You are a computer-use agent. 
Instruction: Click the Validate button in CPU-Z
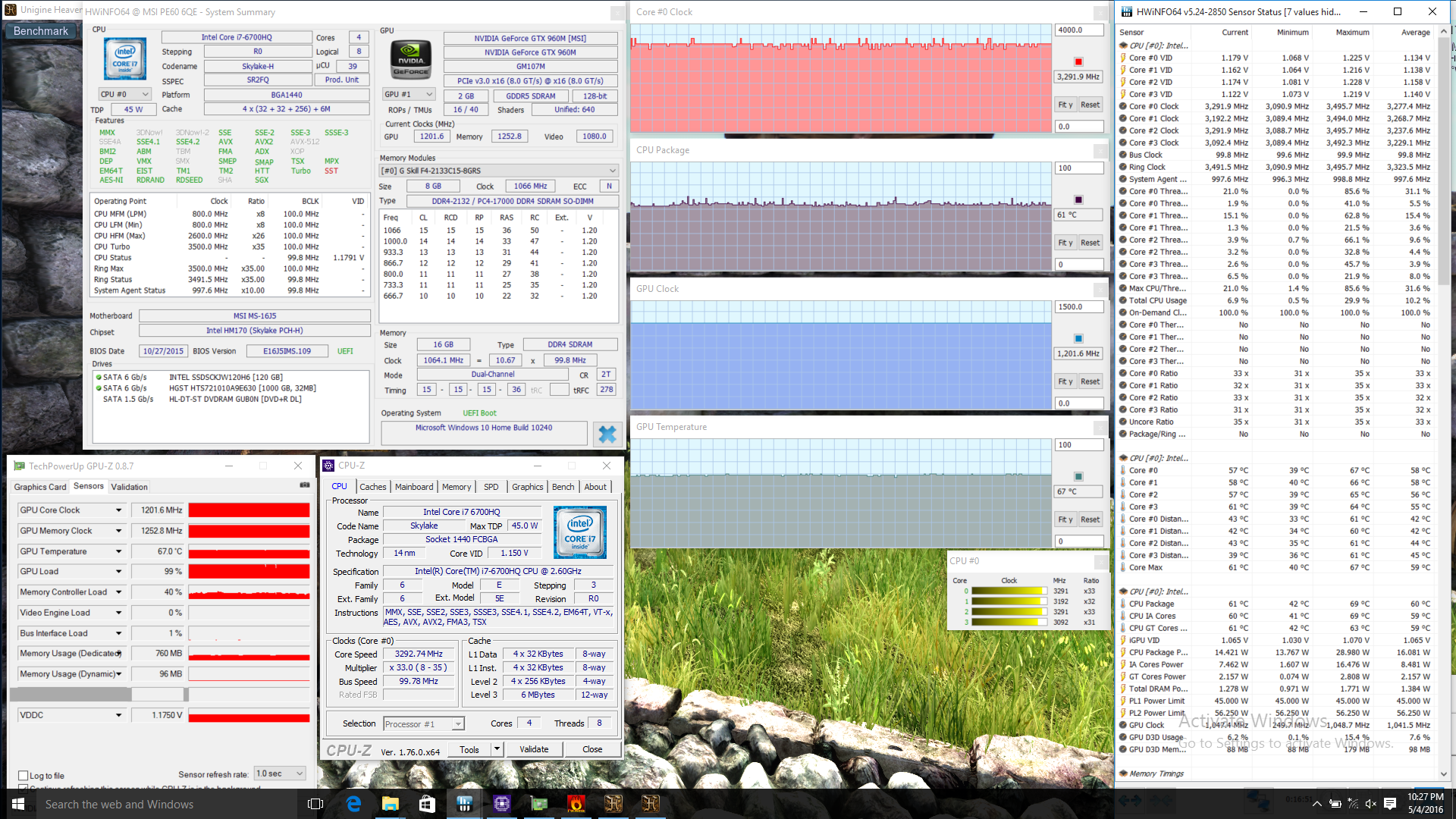click(x=534, y=749)
